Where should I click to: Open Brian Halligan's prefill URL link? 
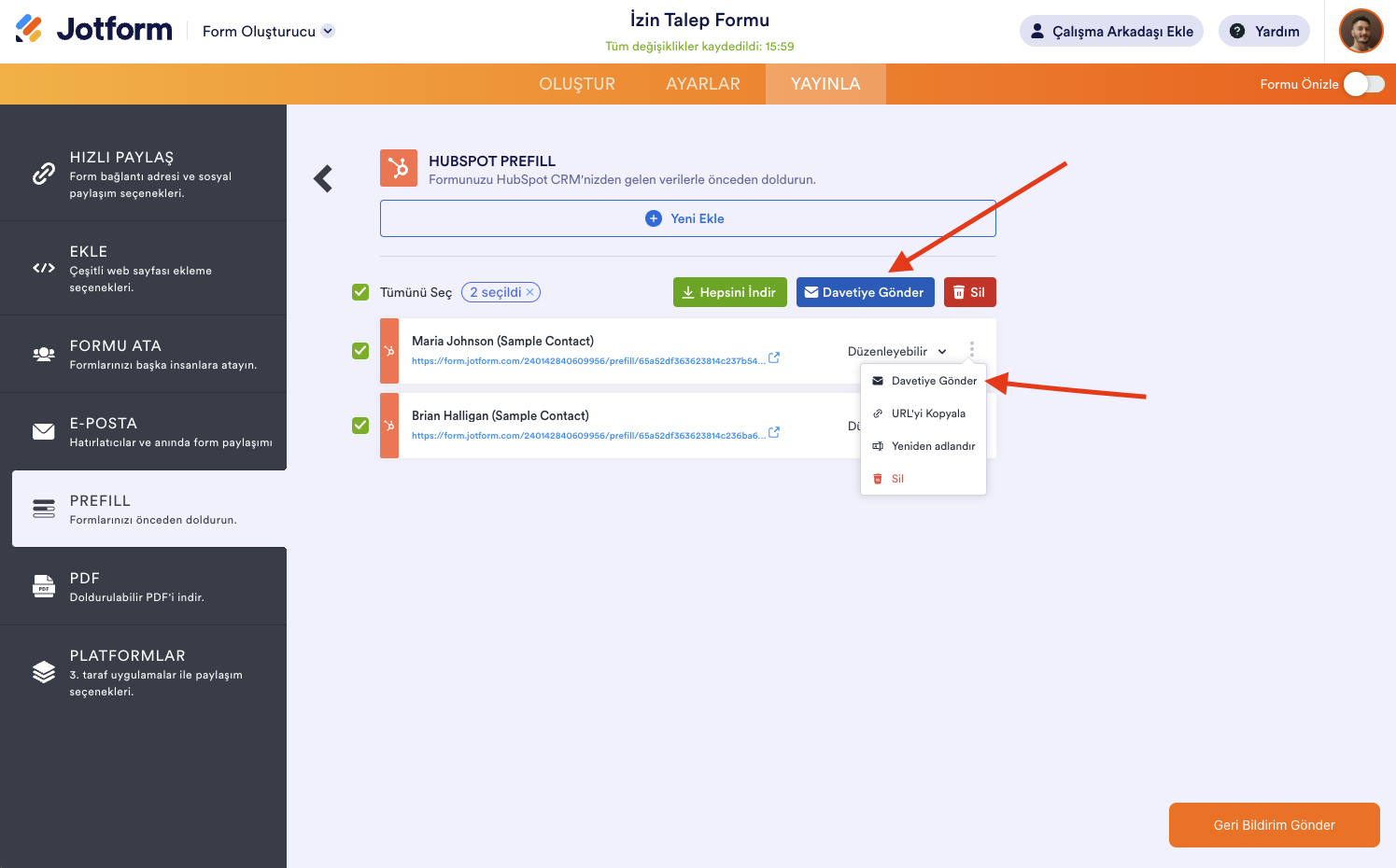coord(588,436)
